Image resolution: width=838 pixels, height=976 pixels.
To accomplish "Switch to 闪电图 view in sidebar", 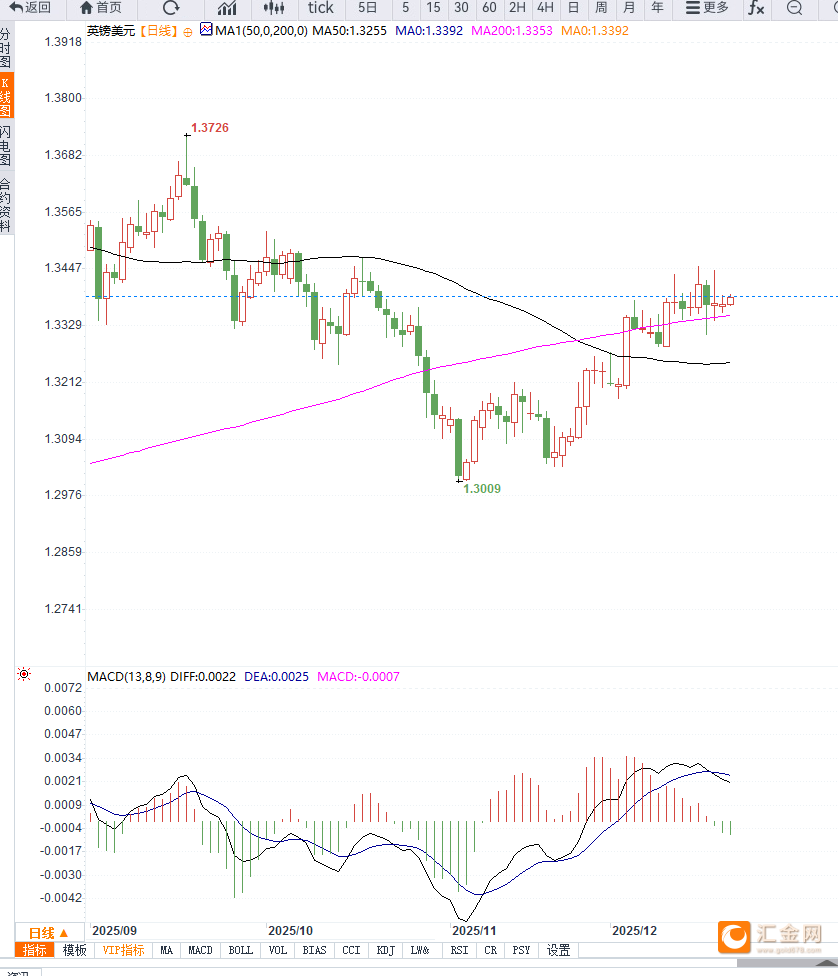I will pos(6,145).
